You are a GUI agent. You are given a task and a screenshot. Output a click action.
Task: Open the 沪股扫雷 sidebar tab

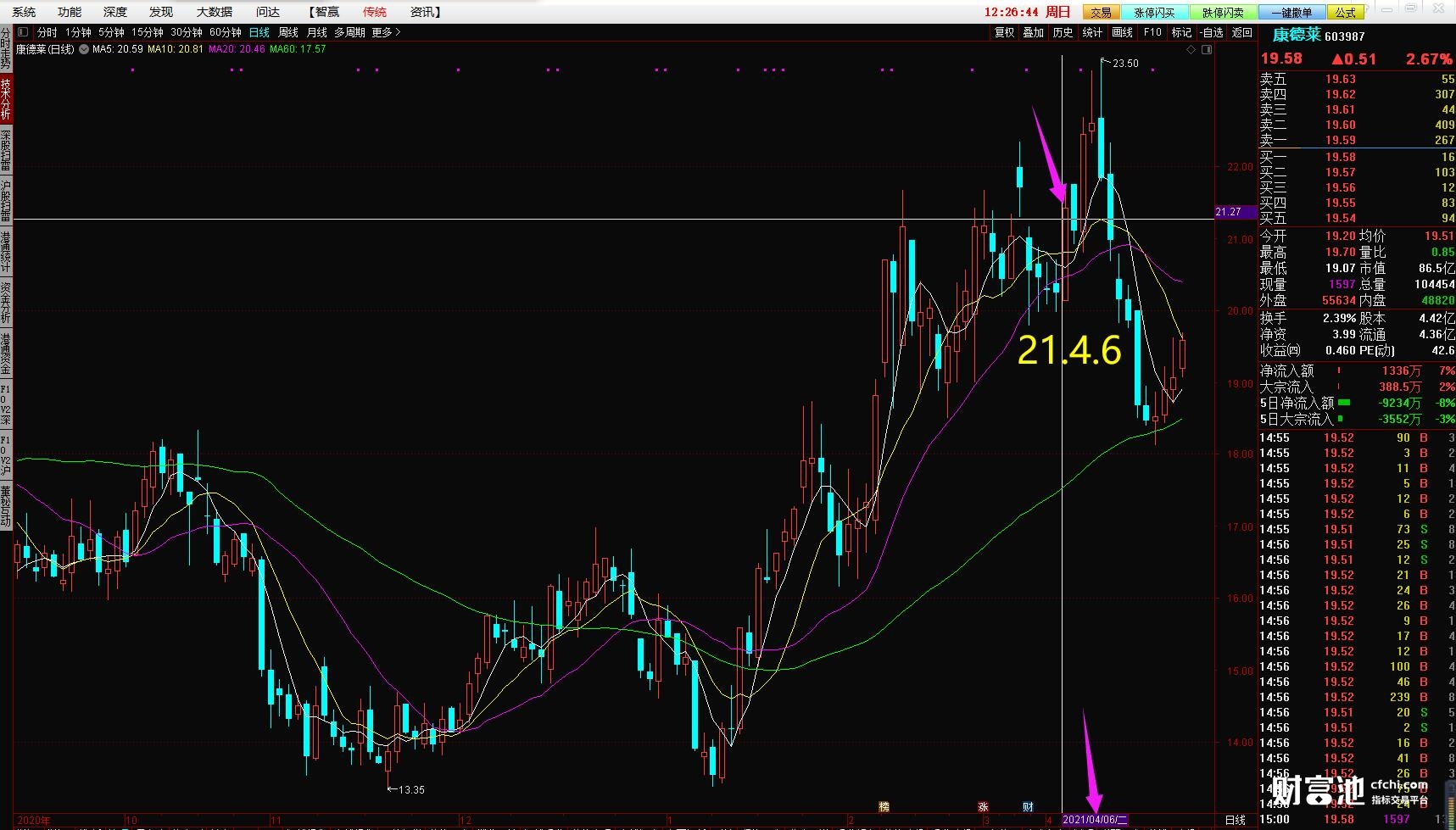[x=6, y=201]
